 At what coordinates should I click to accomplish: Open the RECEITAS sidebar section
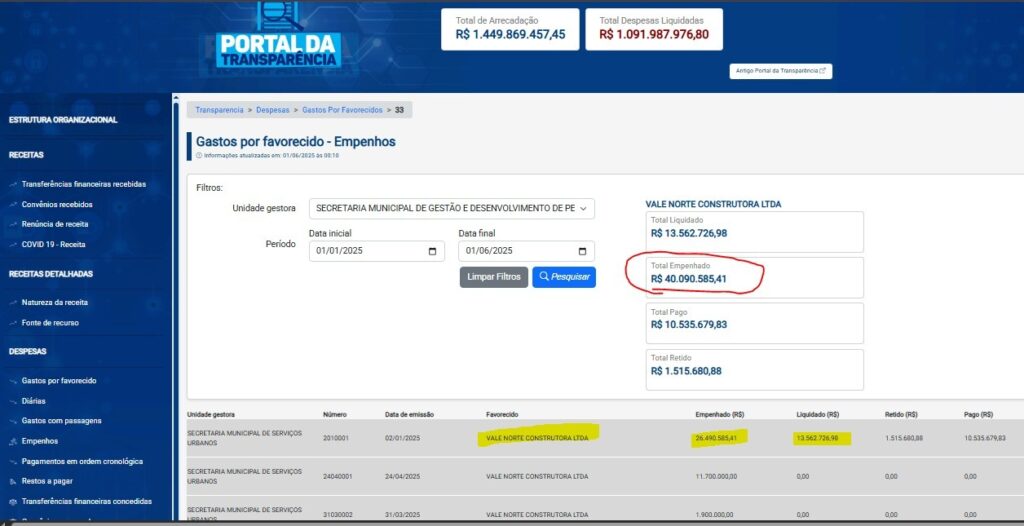tap(26, 156)
